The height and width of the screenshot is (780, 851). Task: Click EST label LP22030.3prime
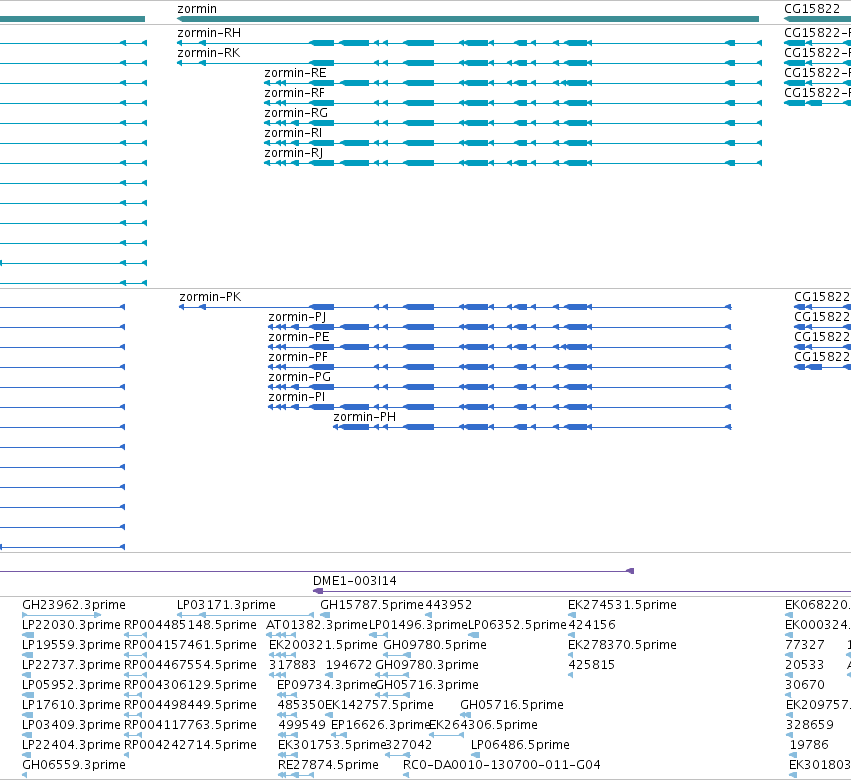tap(71, 625)
